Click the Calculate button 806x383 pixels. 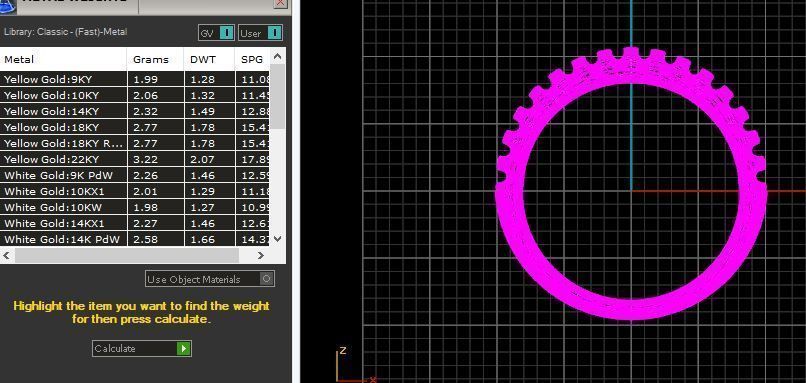point(141,349)
